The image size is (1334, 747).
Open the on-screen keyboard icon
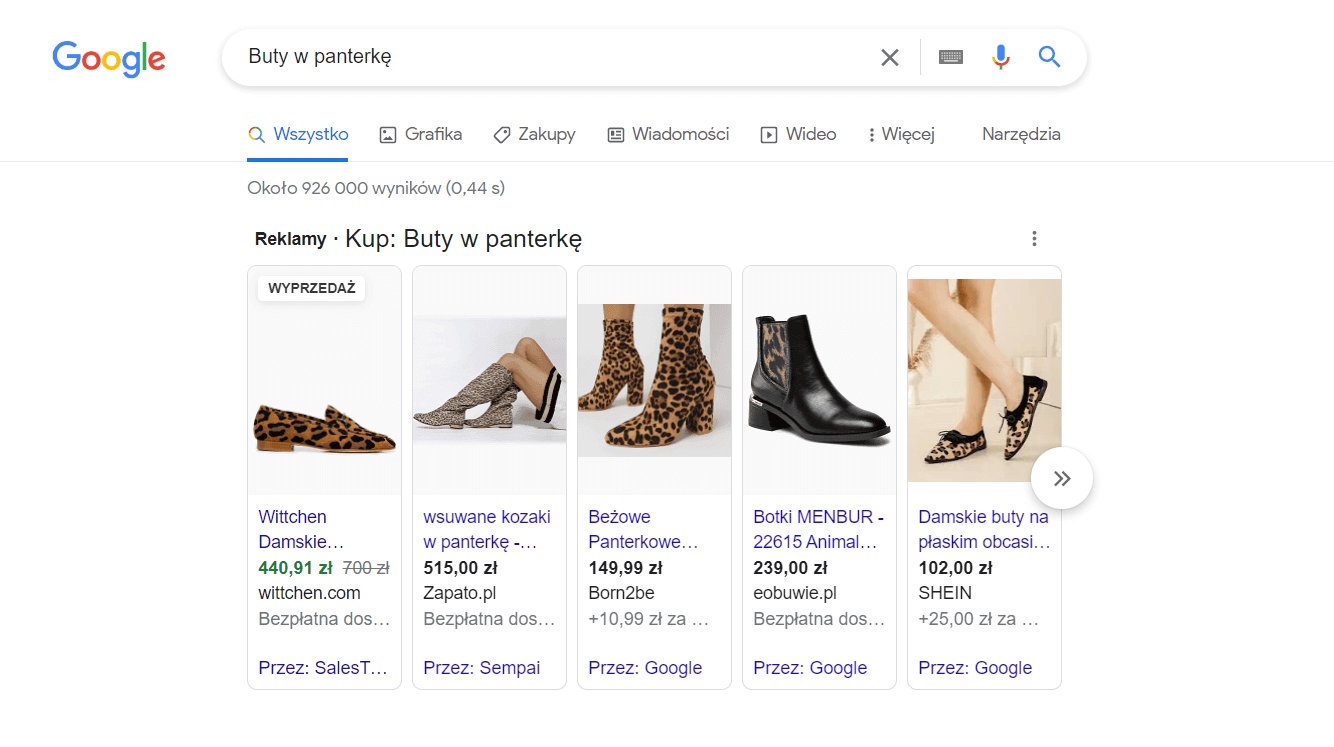click(951, 57)
